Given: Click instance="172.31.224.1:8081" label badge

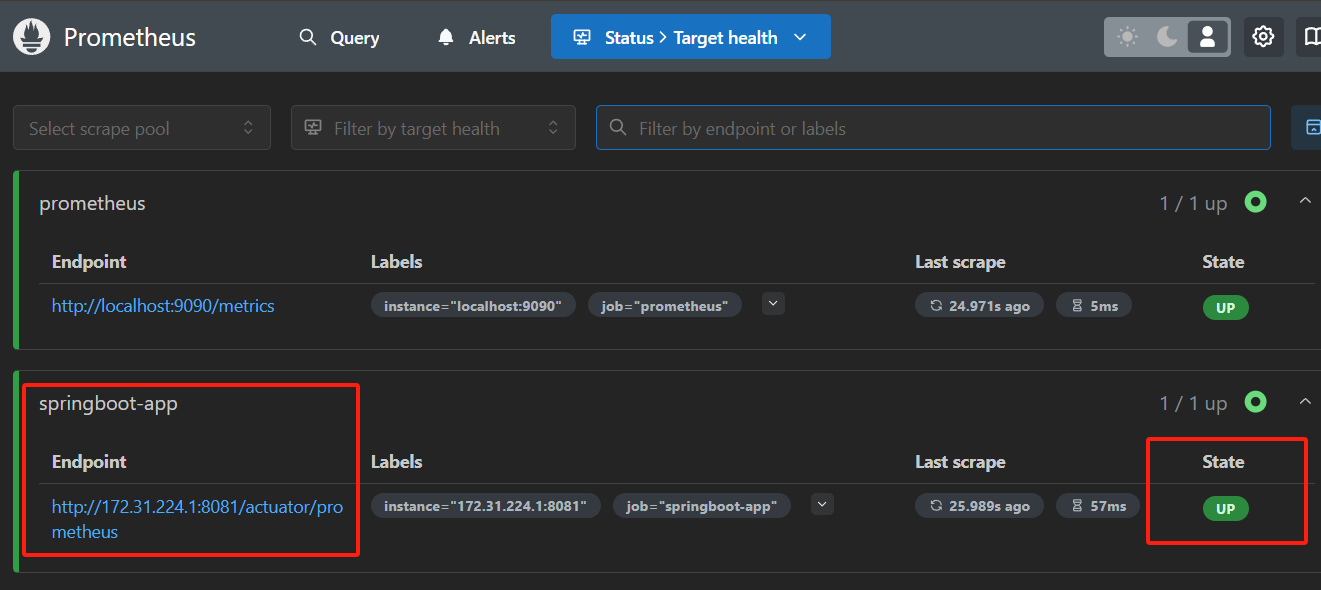Looking at the screenshot, I should click(x=486, y=506).
